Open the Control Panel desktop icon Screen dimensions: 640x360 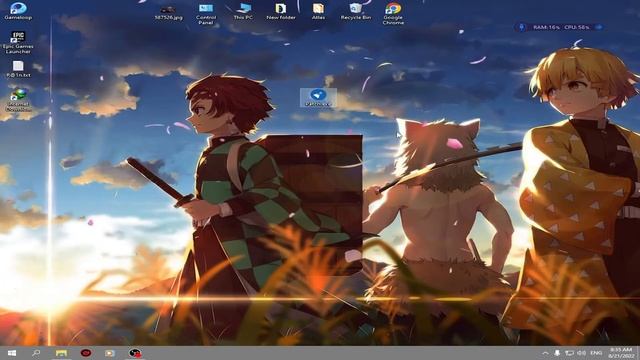(x=206, y=14)
